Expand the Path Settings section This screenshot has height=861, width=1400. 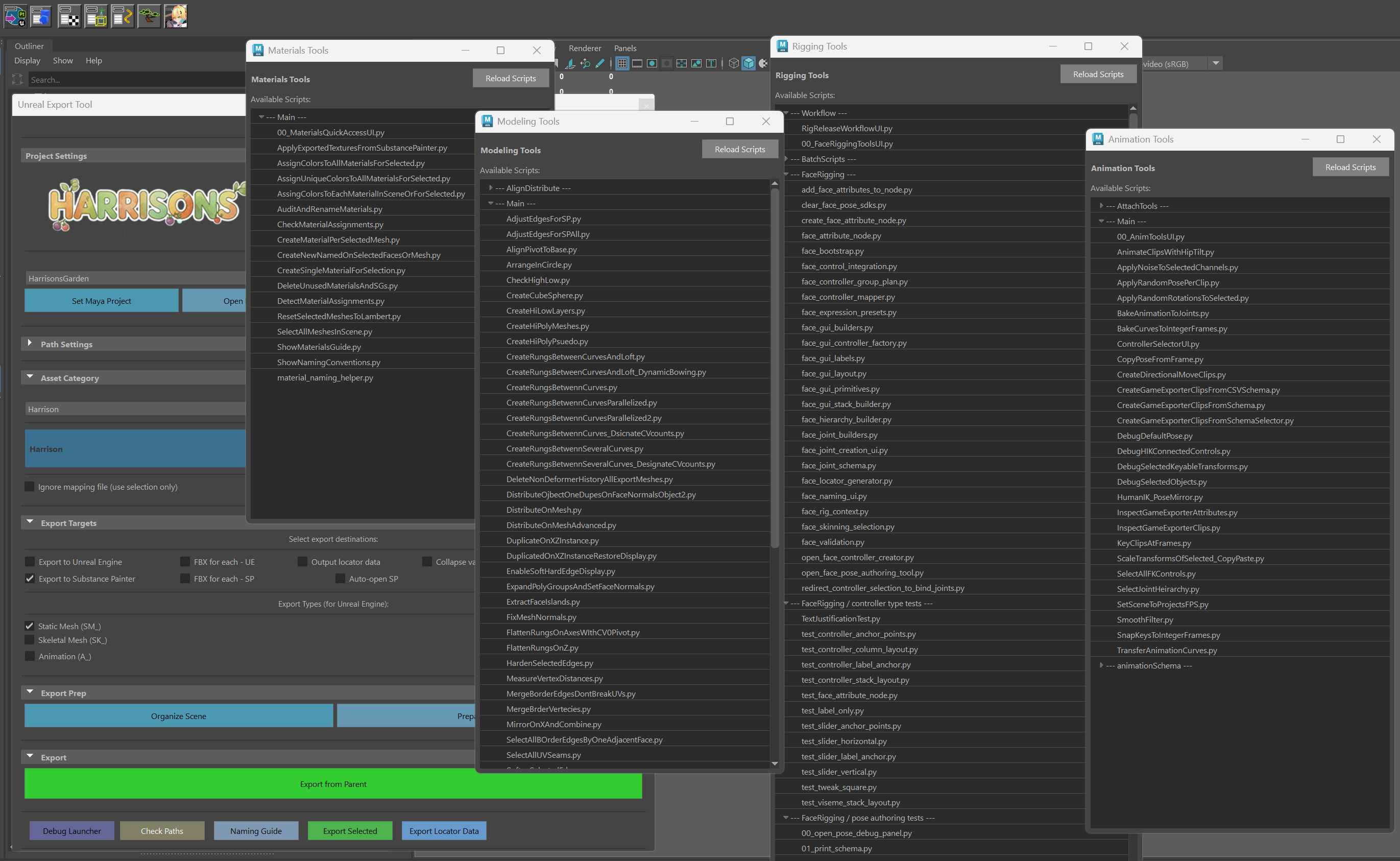point(30,343)
